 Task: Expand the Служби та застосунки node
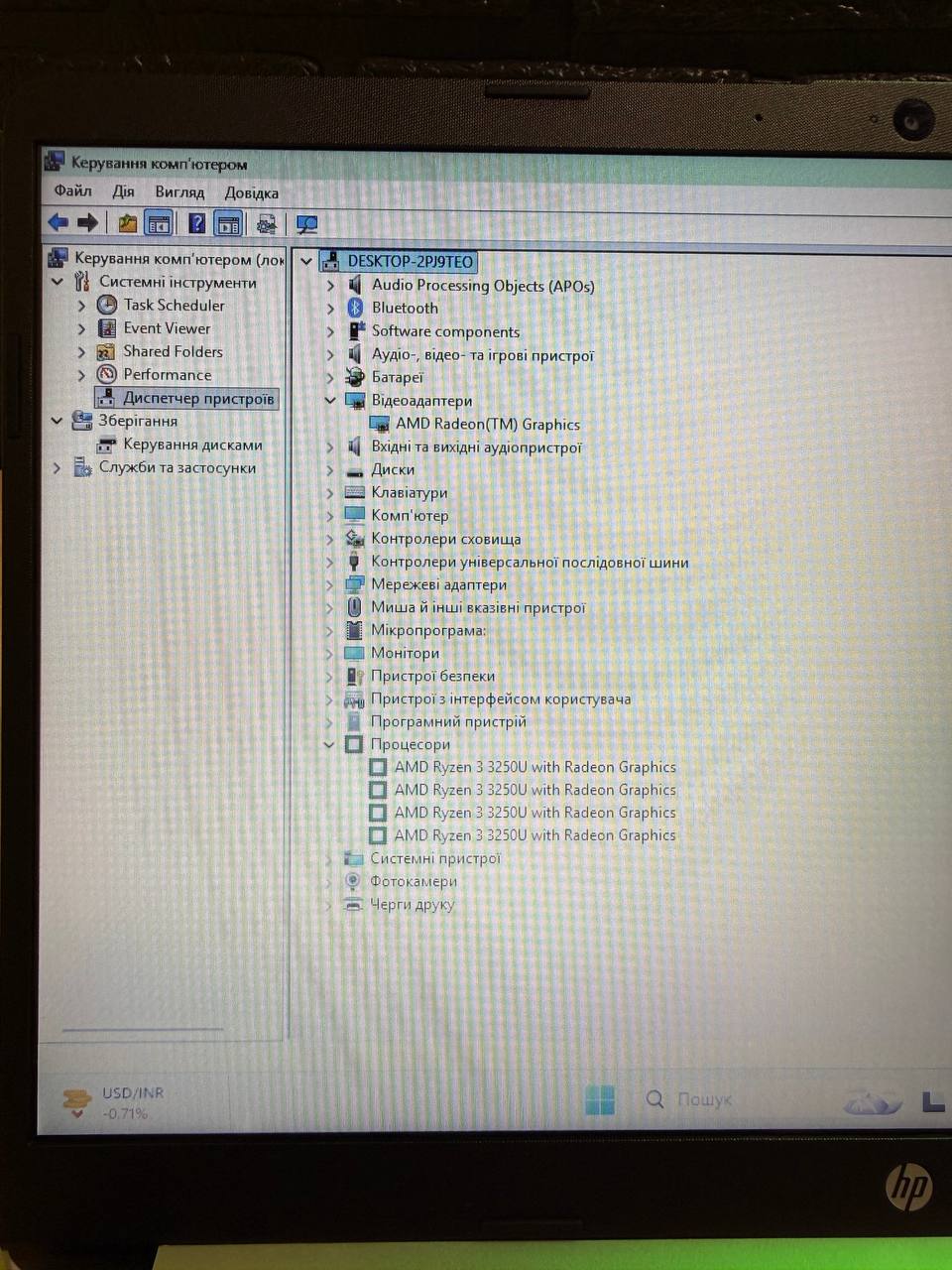coord(58,467)
